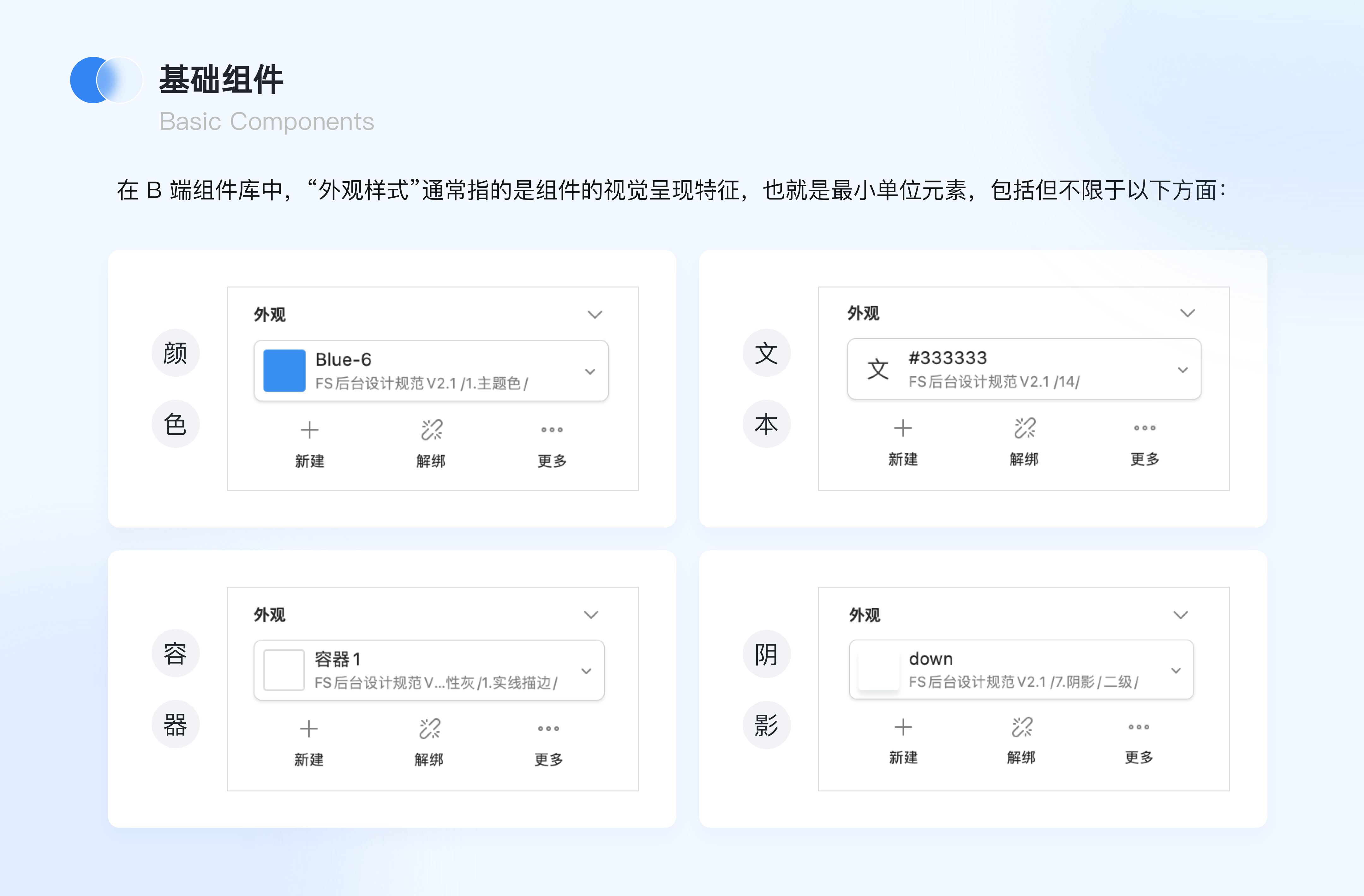Click the white 容器1 container swatch
1364x896 pixels.
tap(284, 670)
